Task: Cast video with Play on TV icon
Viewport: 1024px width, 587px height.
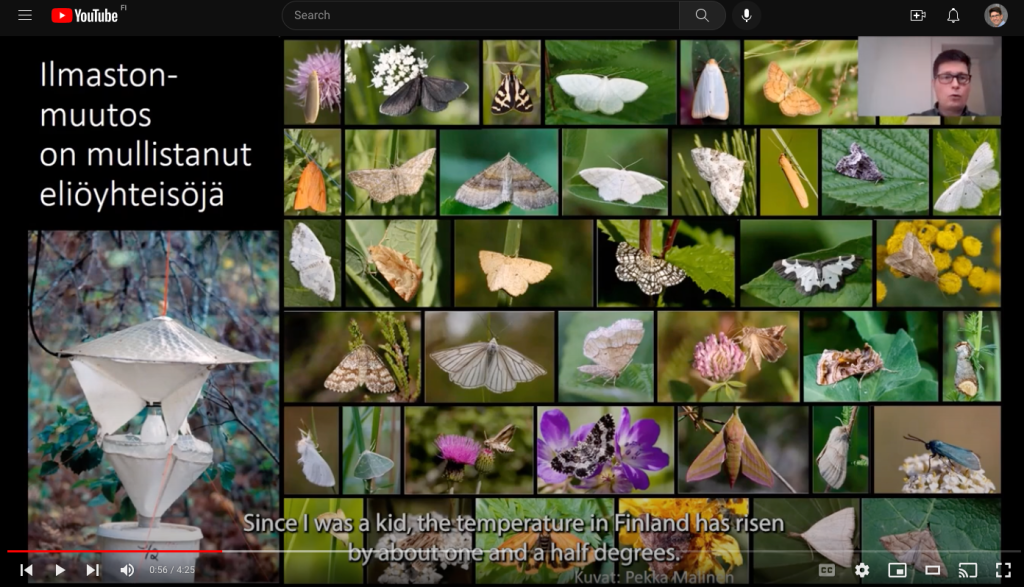Action: coord(967,570)
